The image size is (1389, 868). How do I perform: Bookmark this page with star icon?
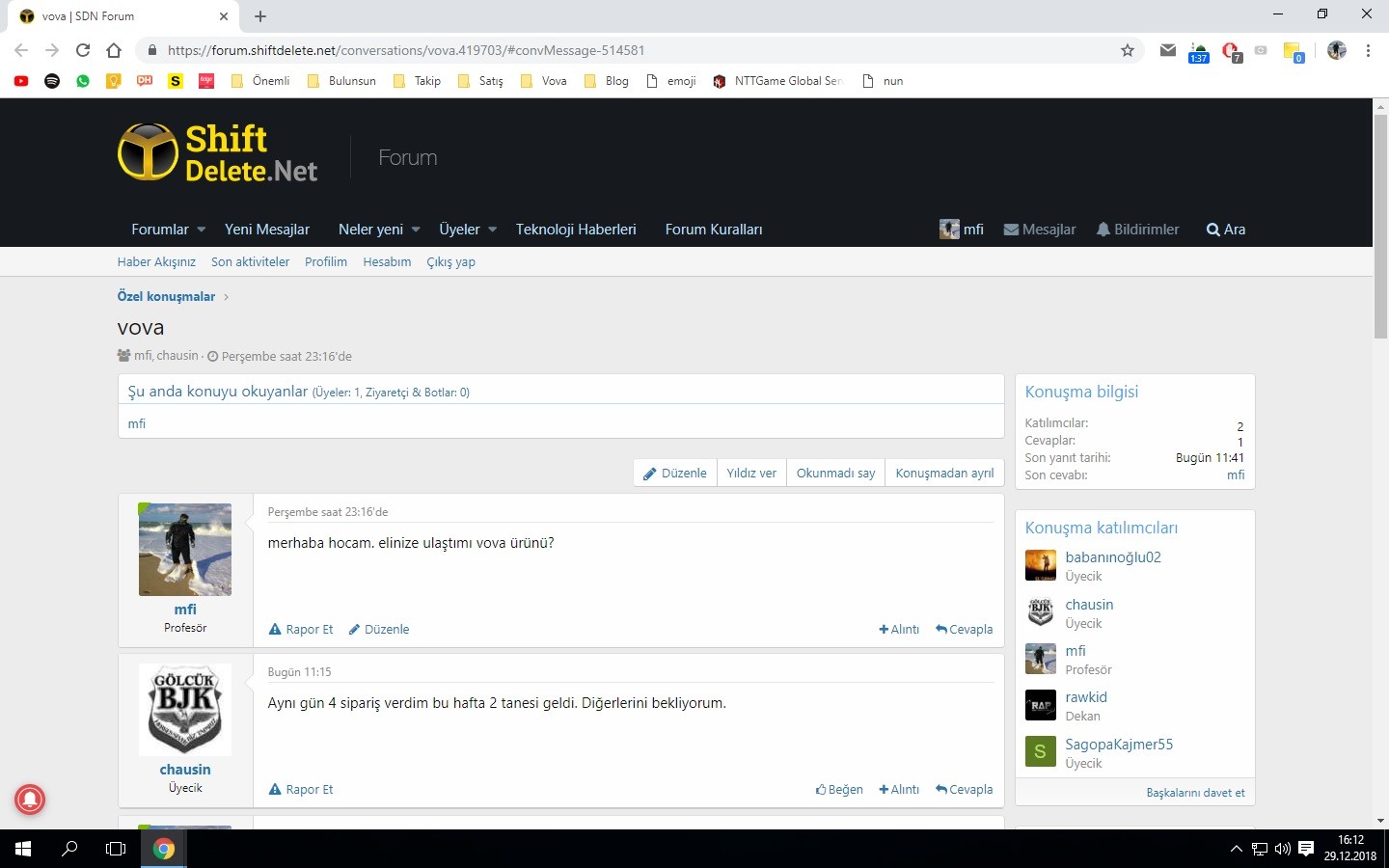(1127, 50)
